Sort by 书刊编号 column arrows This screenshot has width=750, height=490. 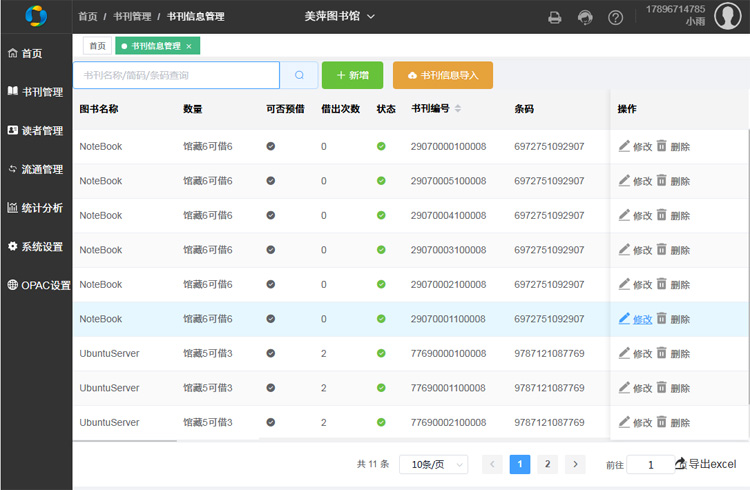point(458,109)
